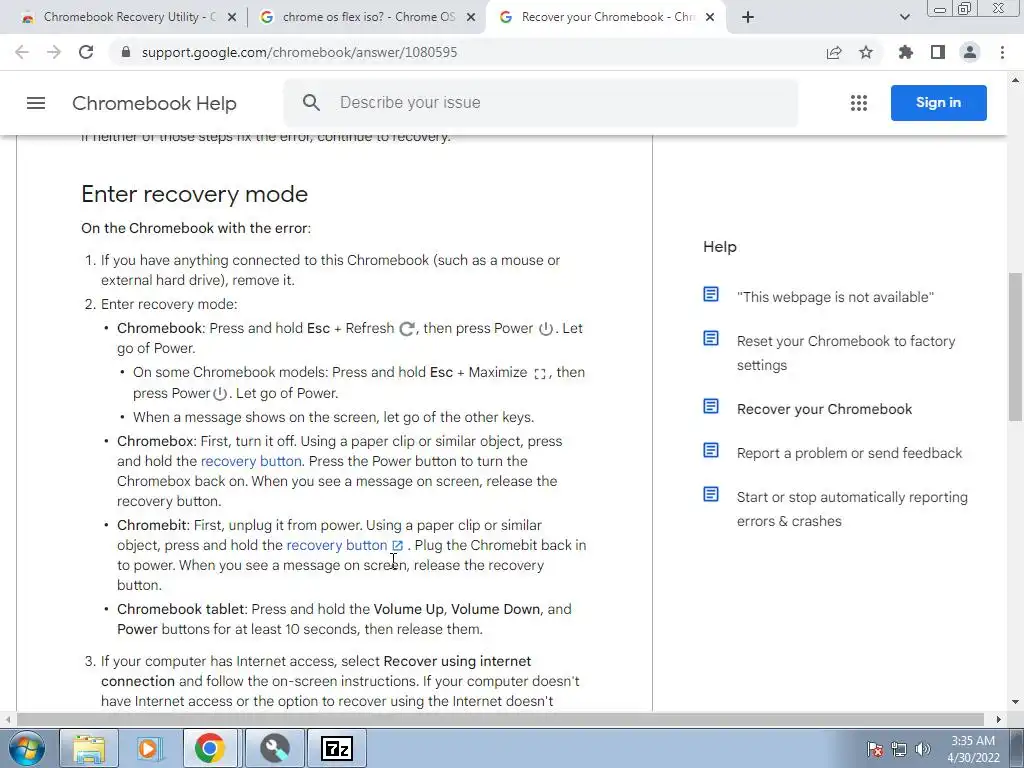1024x768 pixels.
Task: Launch Windows Media Player from taskbar
Action: point(149,748)
